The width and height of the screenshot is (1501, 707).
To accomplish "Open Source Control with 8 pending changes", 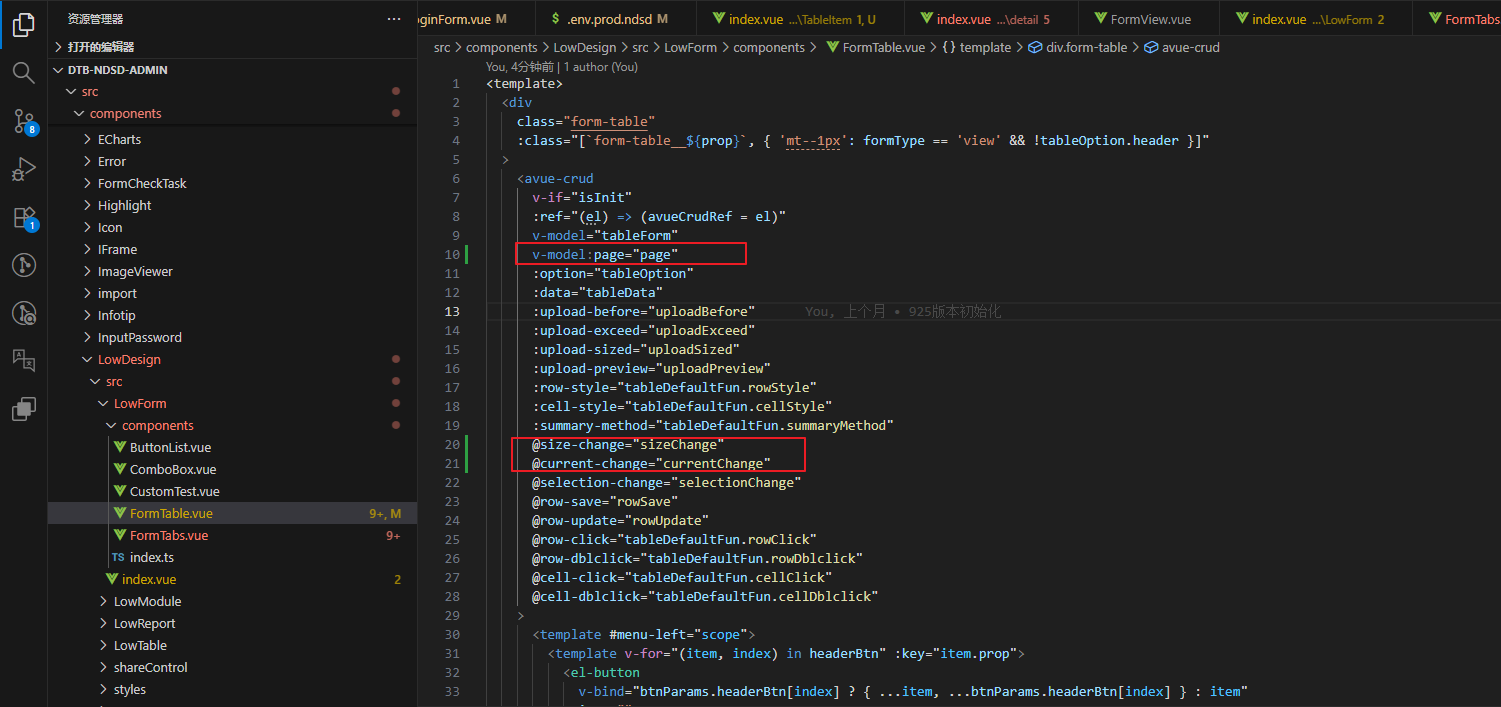I will (23, 121).
